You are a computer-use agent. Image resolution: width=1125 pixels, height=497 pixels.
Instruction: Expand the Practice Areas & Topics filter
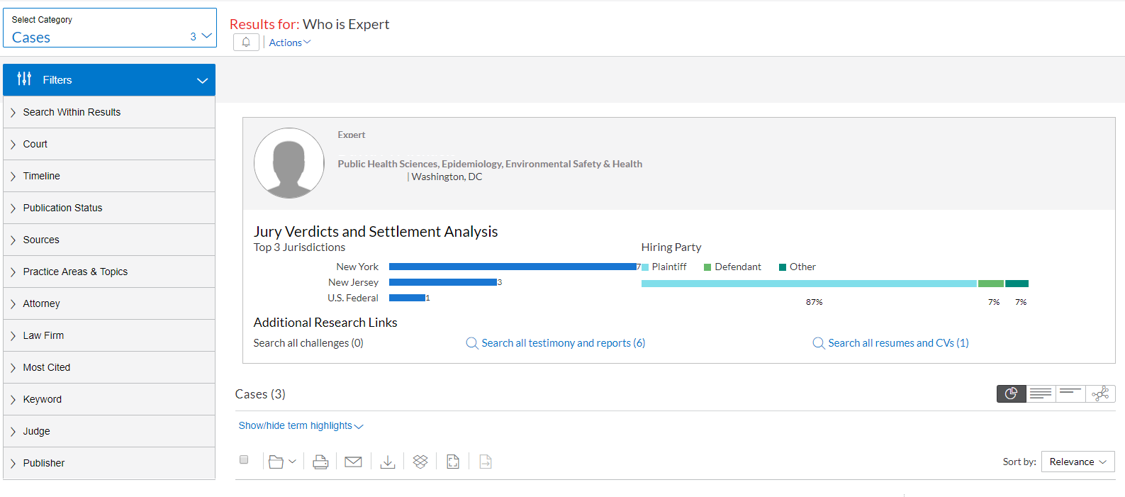109,272
